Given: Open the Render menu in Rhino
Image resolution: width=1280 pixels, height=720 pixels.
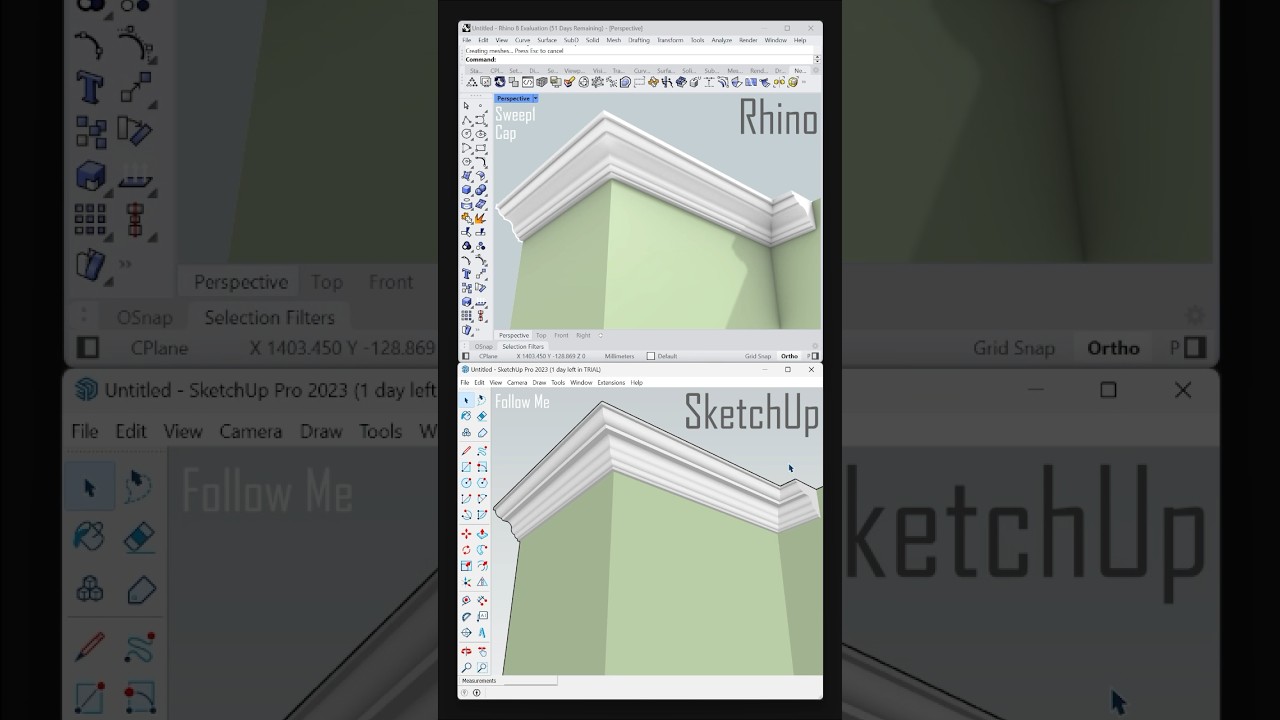Looking at the screenshot, I should coord(748,40).
